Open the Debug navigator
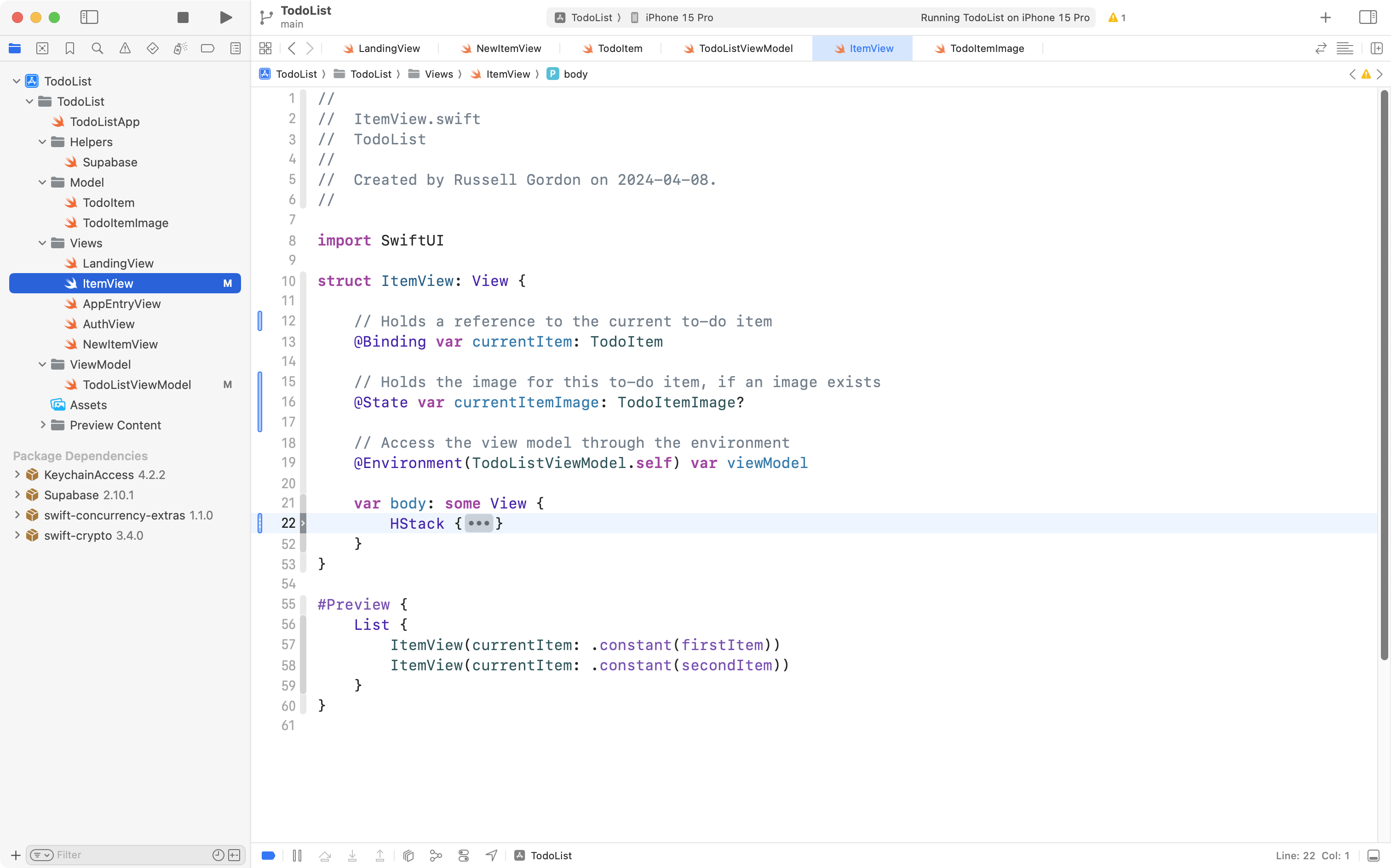The height and width of the screenshot is (868, 1391). (180, 48)
